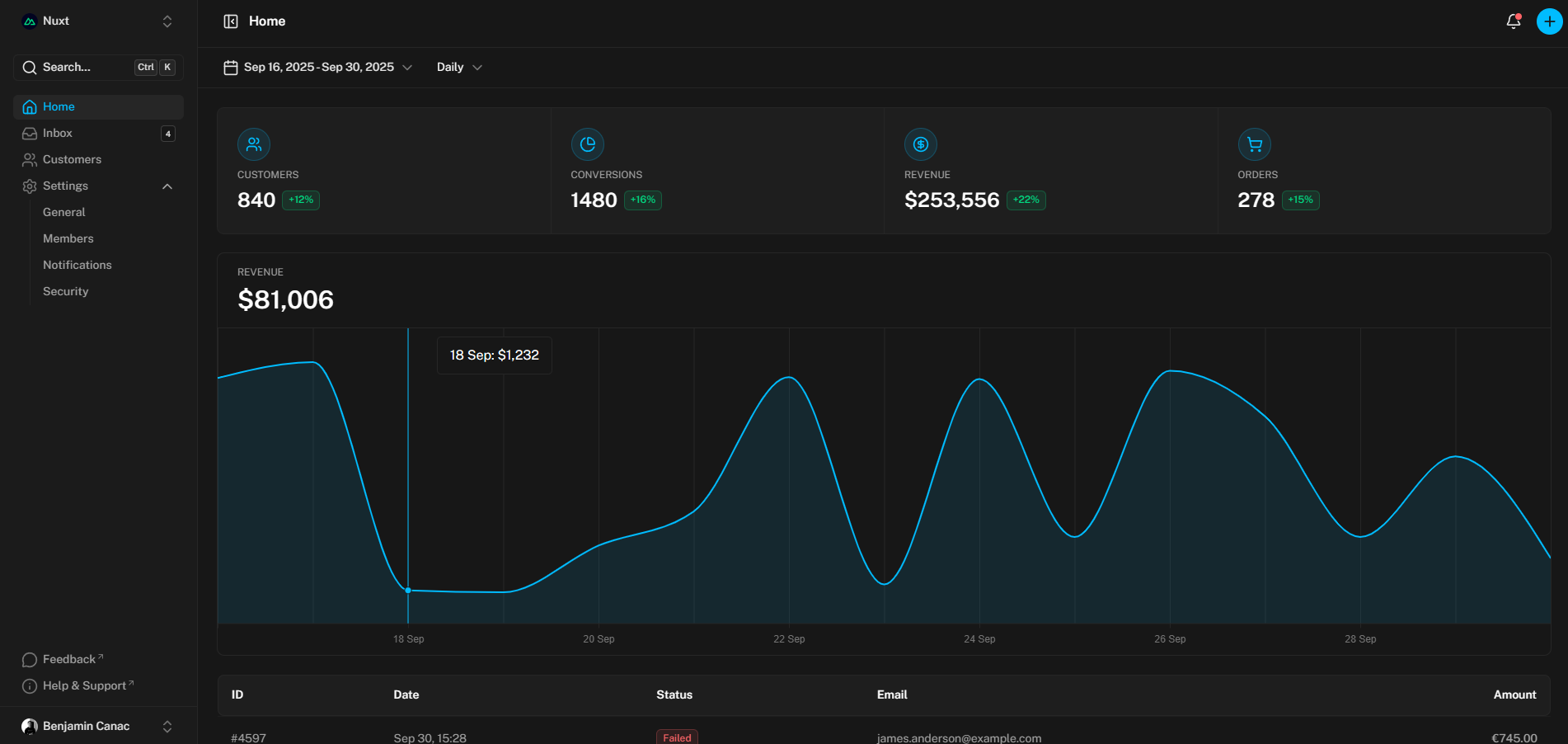
Task: Click the Failed status badge on order #4597
Action: click(x=677, y=737)
